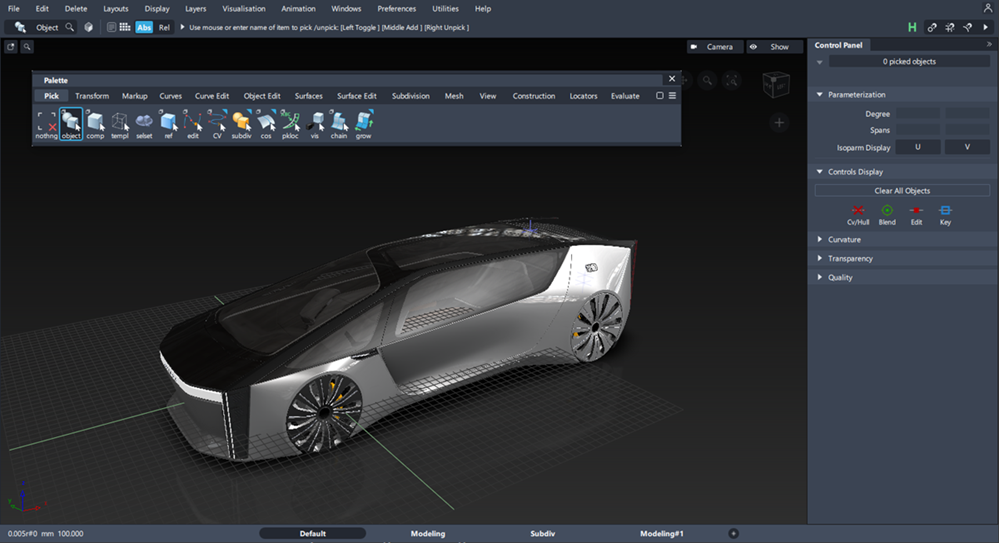
Task: Click Clear All Objects button
Action: pyautogui.click(x=902, y=191)
